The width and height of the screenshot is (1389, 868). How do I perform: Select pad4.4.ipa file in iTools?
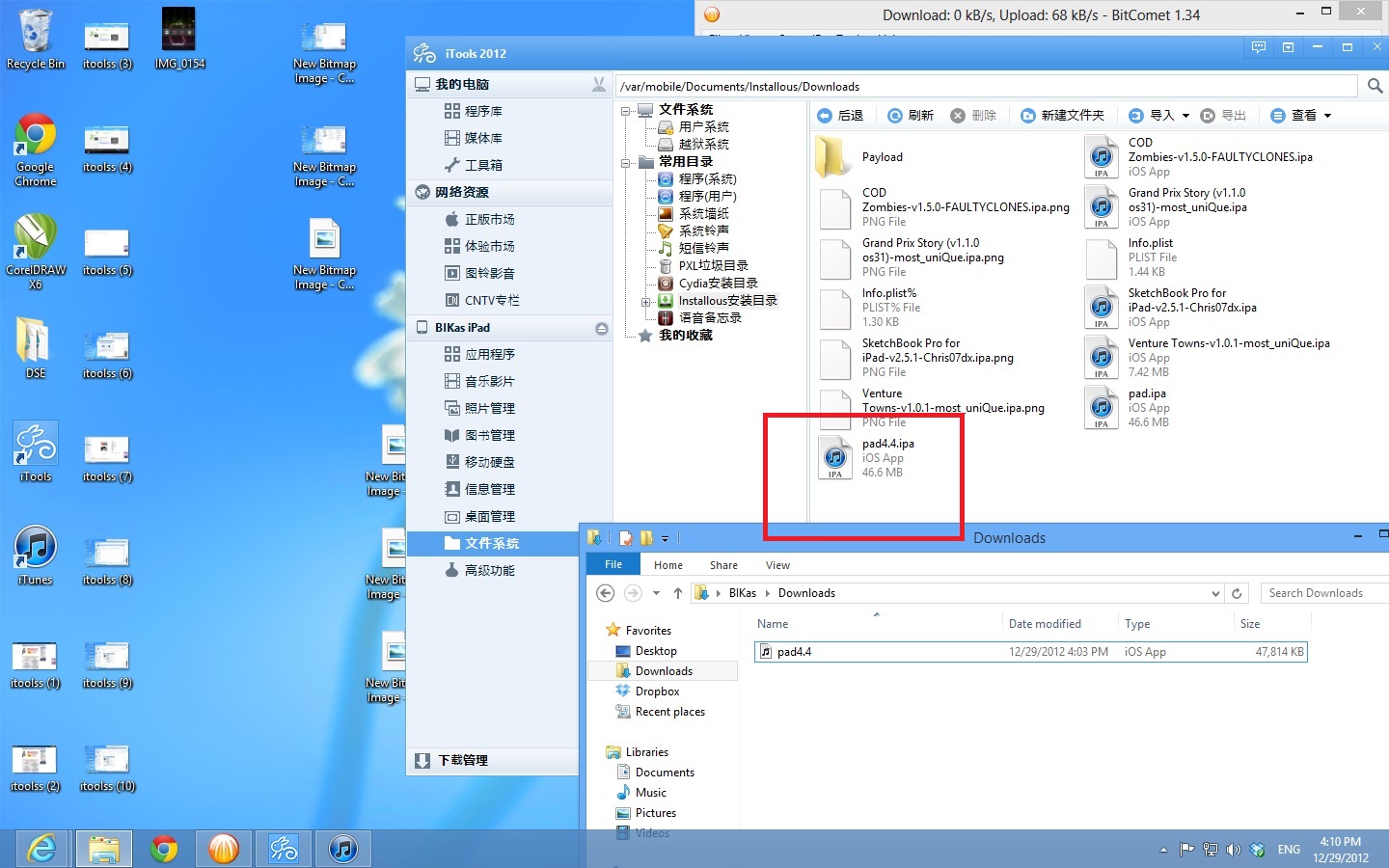[x=867, y=458]
